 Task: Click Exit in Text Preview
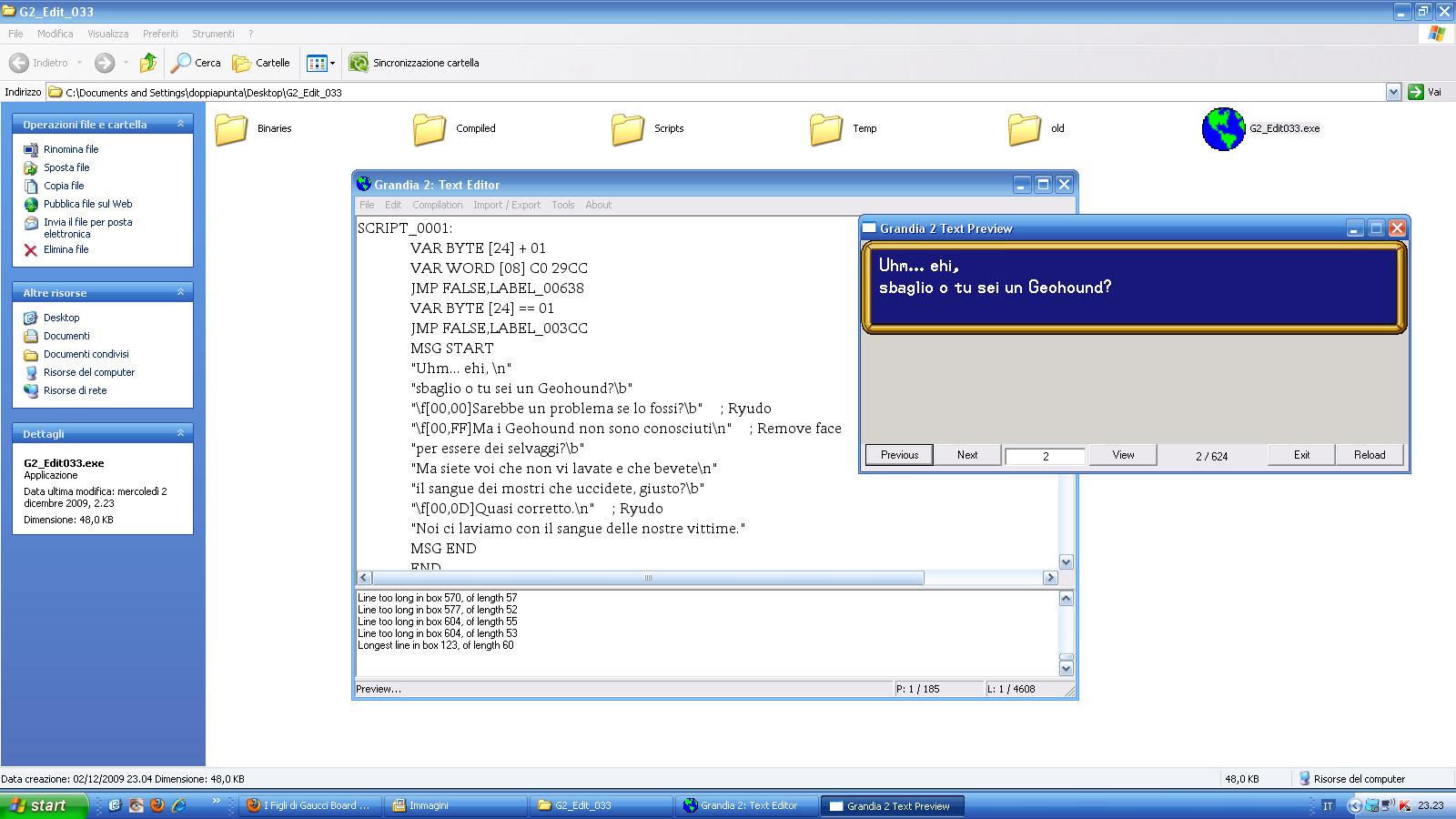tap(1301, 455)
